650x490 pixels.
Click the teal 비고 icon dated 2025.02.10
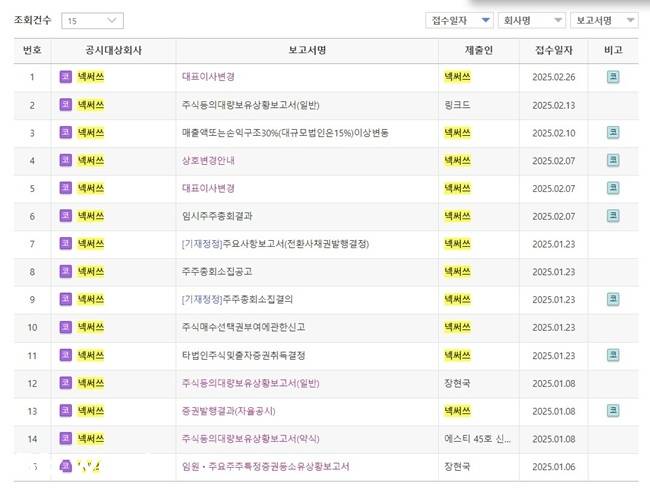point(613,133)
